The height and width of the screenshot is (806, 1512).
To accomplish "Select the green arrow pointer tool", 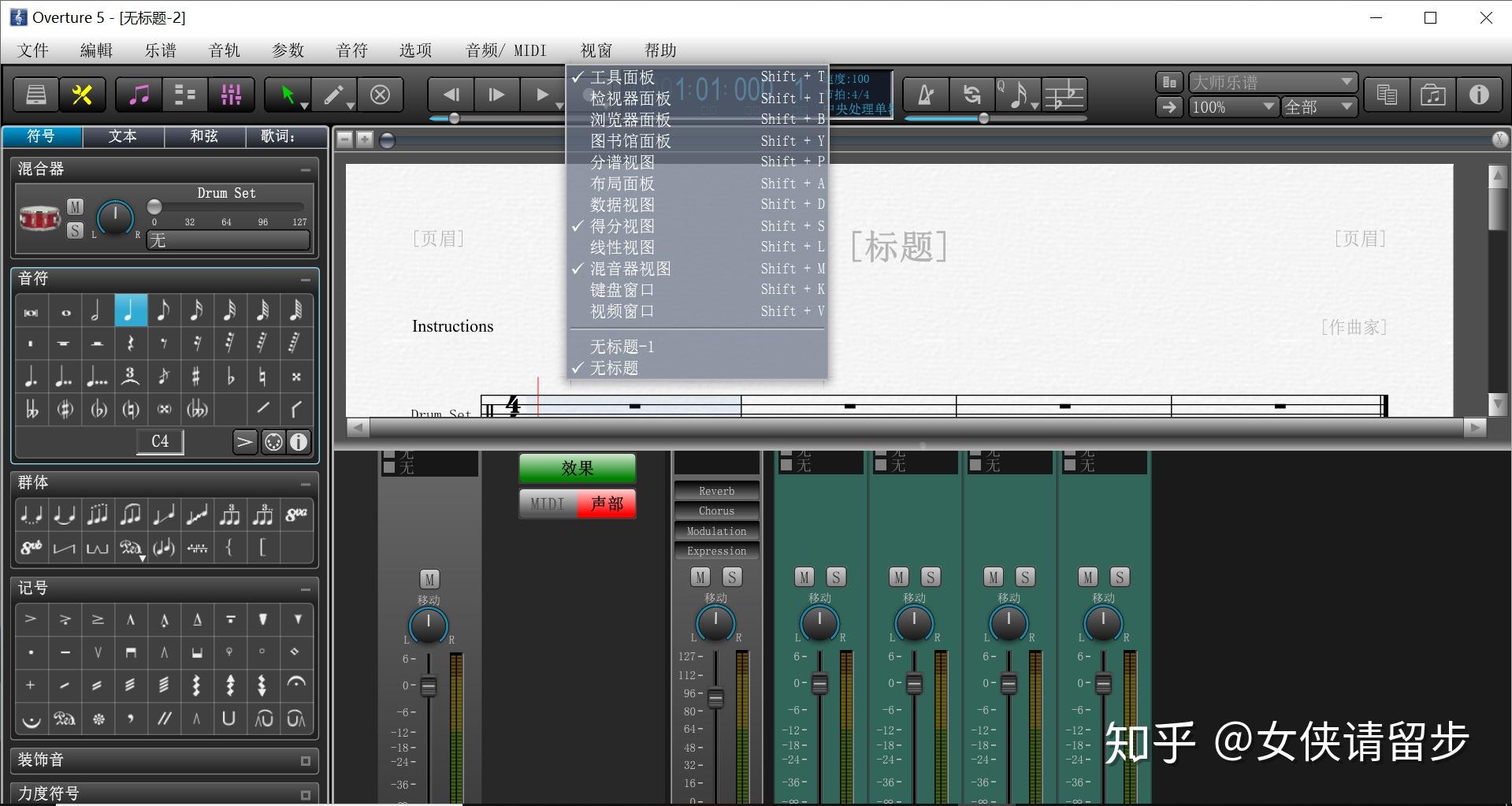I will tap(288, 95).
